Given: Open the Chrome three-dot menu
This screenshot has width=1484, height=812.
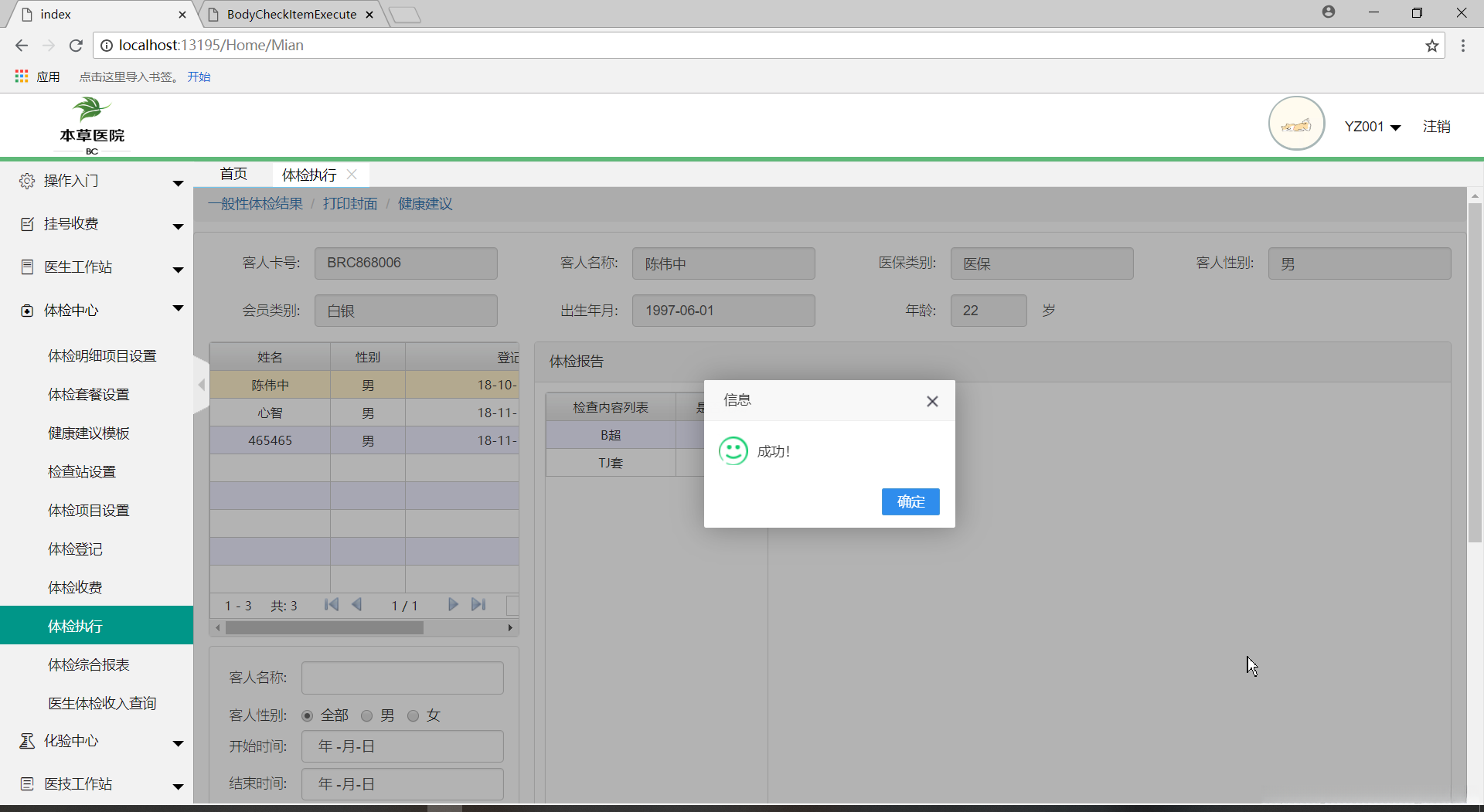Looking at the screenshot, I should tap(1463, 46).
